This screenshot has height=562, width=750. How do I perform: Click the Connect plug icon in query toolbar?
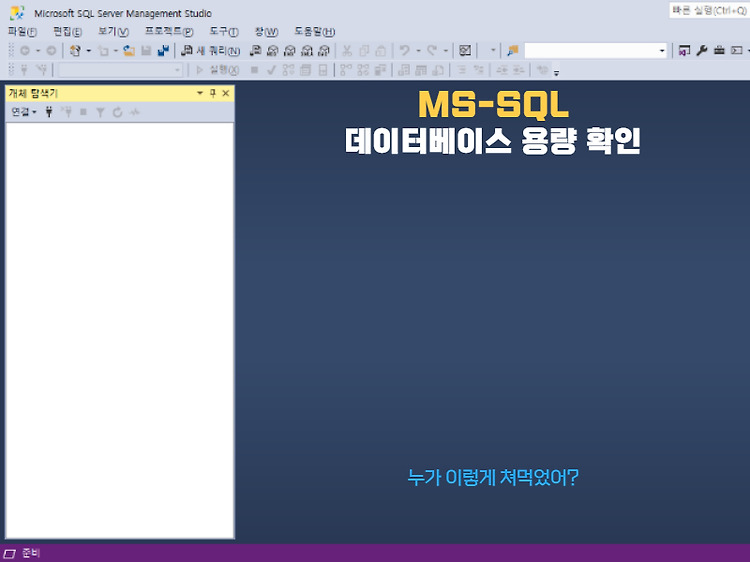(x=24, y=70)
